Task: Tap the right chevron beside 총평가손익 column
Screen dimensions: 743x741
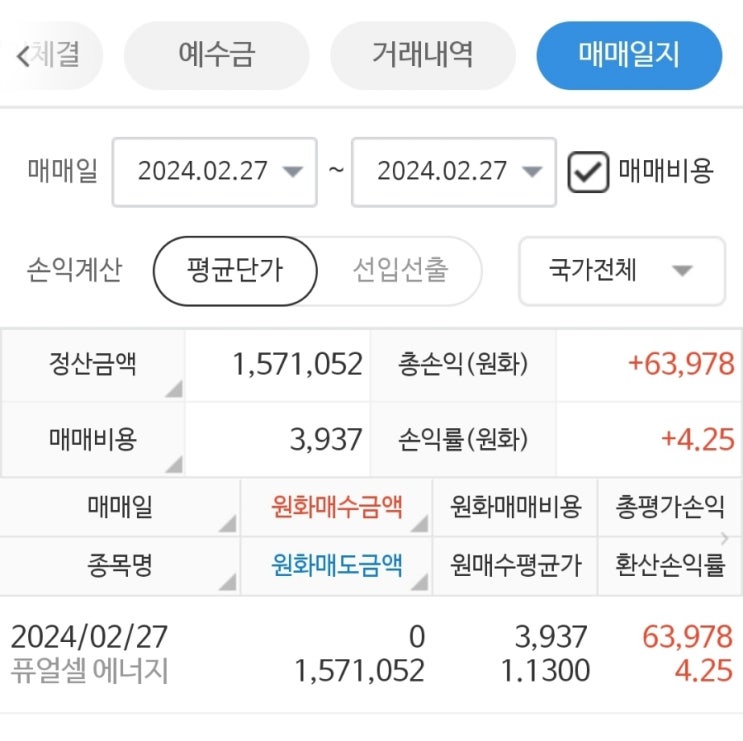Action: (725, 538)
